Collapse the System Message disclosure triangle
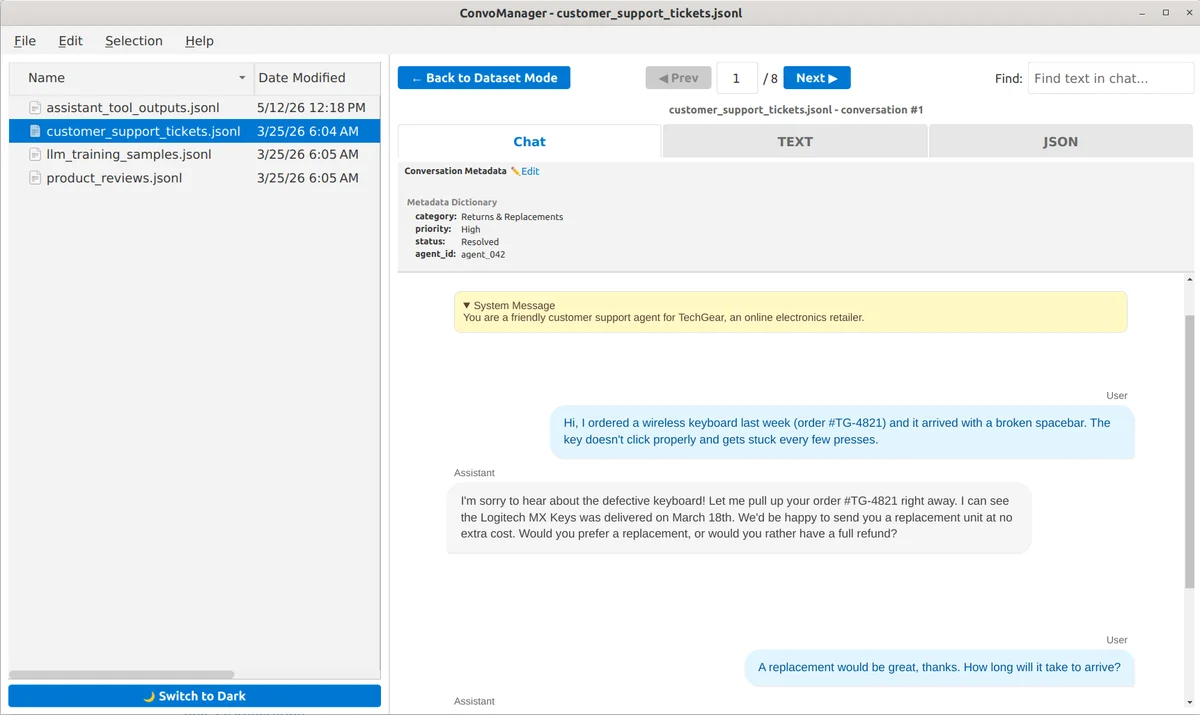 pyautogui.click(x=467, y=305)
